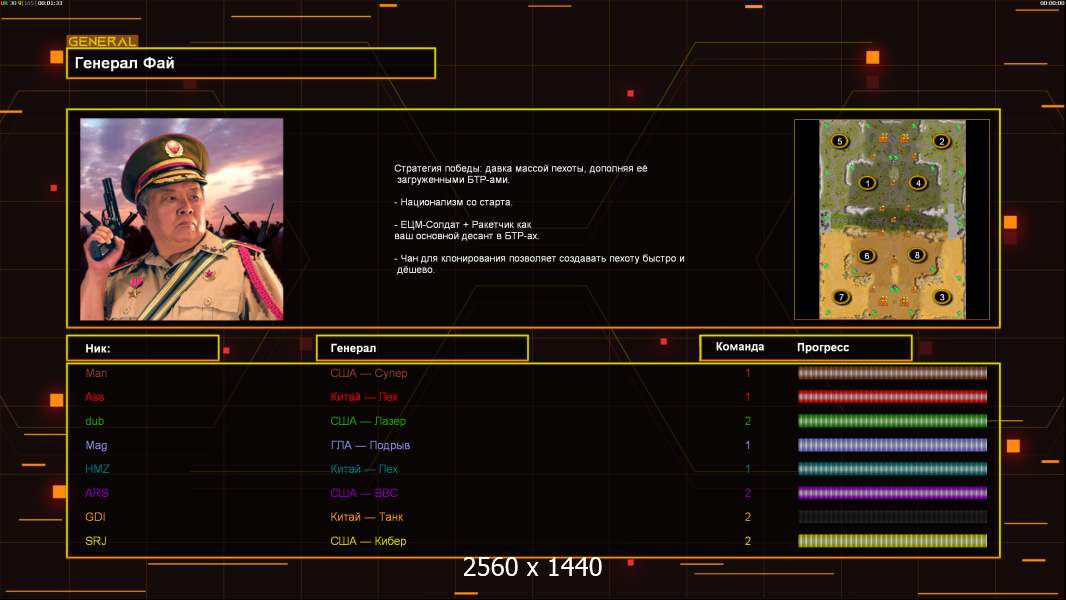This screenshot has height=600, width=1066.
Task: Select player nickname 'dub'
Action: click(94, 421)
